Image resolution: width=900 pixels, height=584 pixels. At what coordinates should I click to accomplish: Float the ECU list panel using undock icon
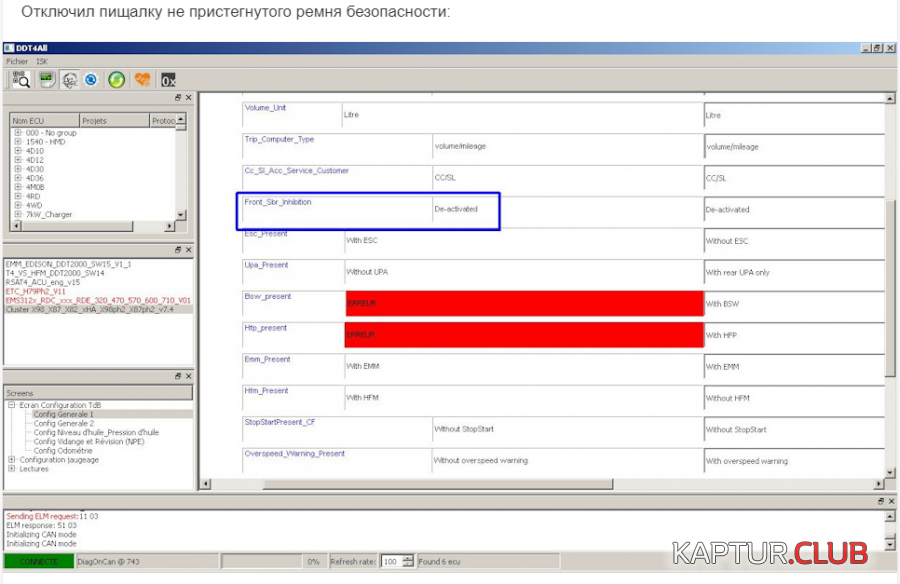[x=178, y=97]
